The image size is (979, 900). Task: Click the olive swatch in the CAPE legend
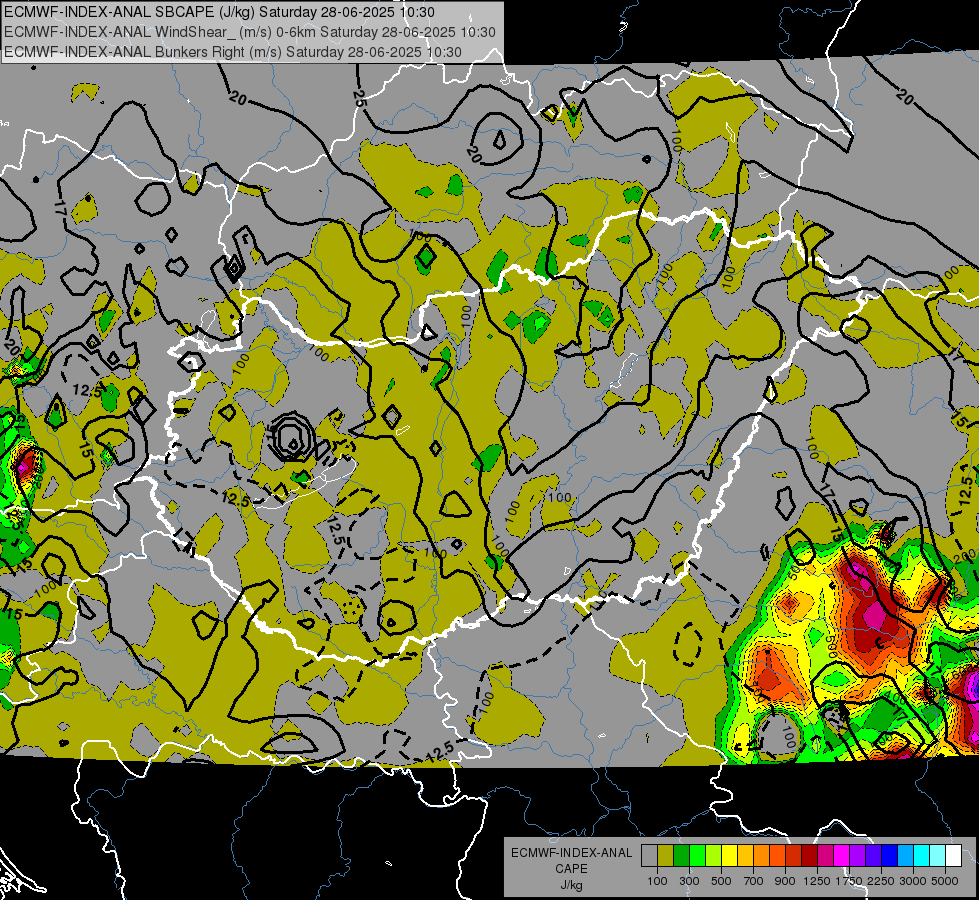coord(666,855)
